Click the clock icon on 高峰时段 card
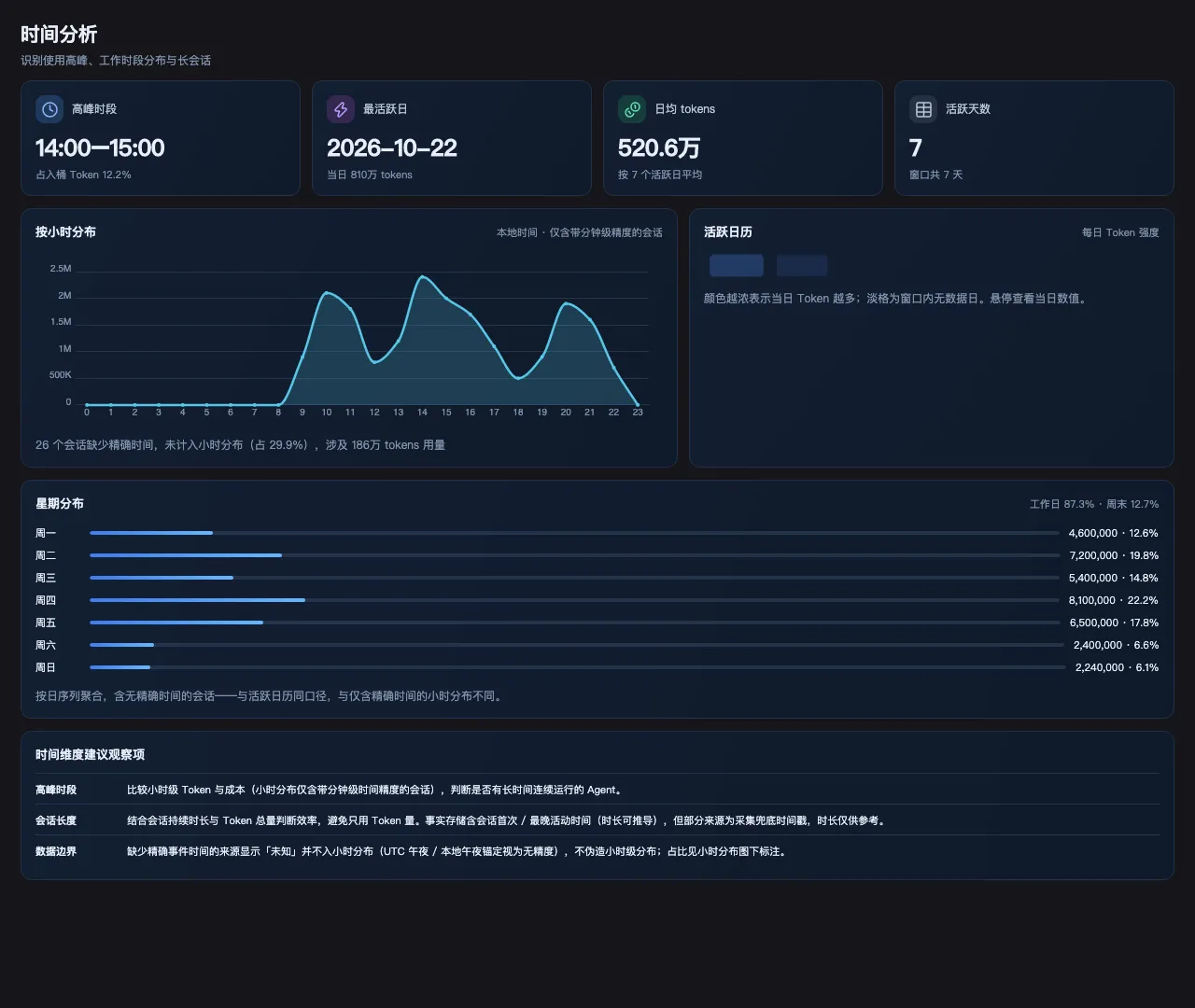This screenshot has width=1195, height=1008. [x=49, y=109]
